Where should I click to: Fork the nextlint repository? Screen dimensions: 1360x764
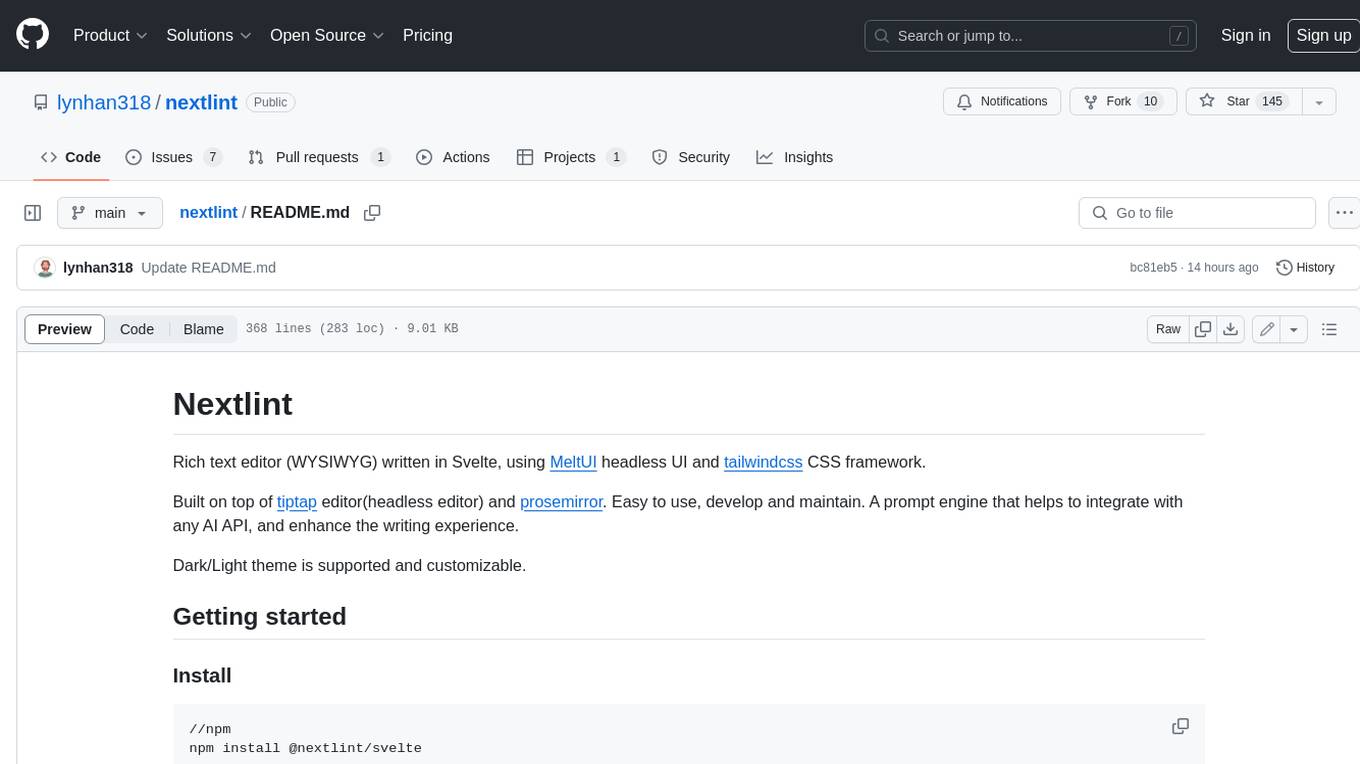click(1123, 102)
